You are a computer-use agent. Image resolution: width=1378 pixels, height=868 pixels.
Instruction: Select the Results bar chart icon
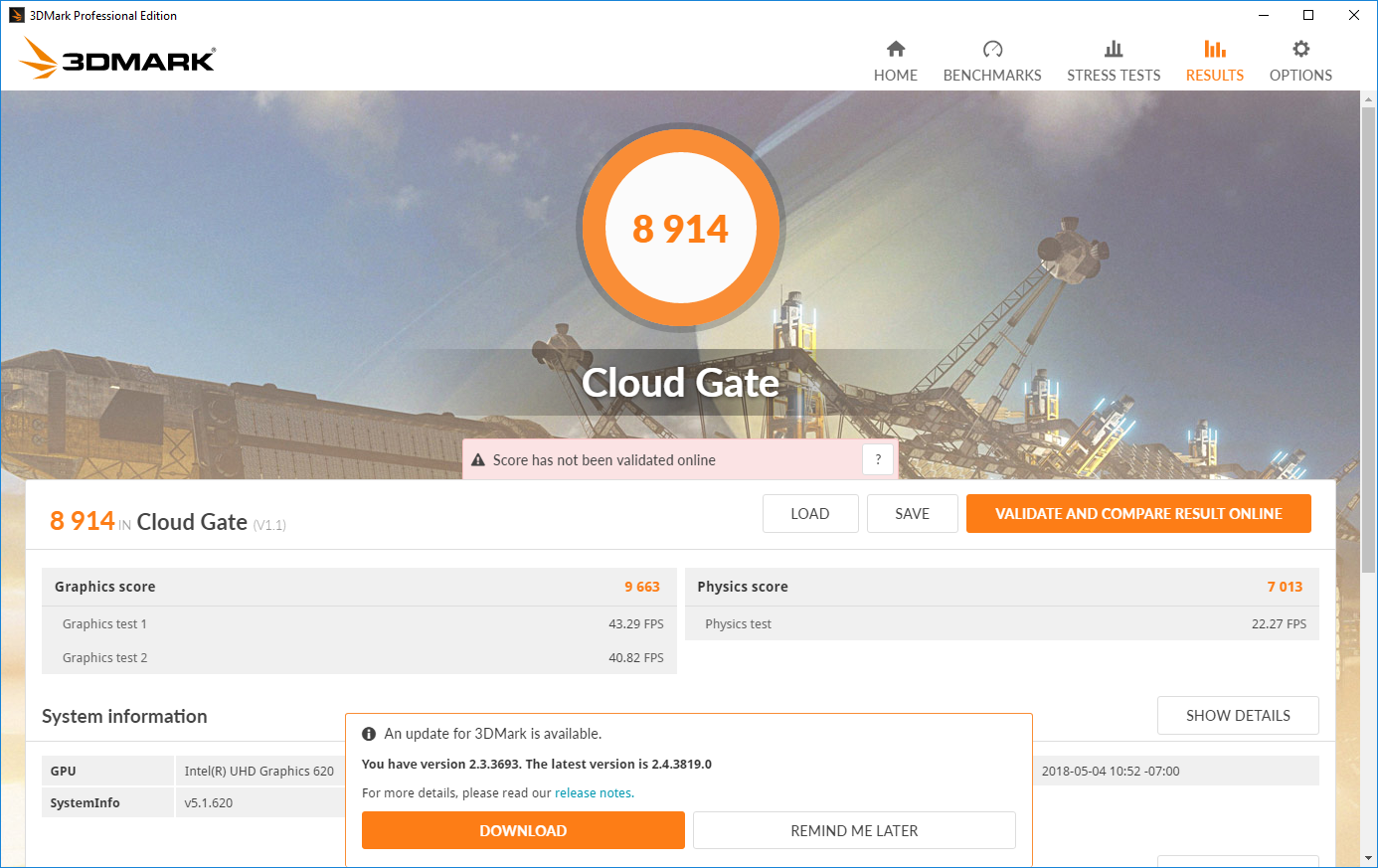coord(1215,49)
